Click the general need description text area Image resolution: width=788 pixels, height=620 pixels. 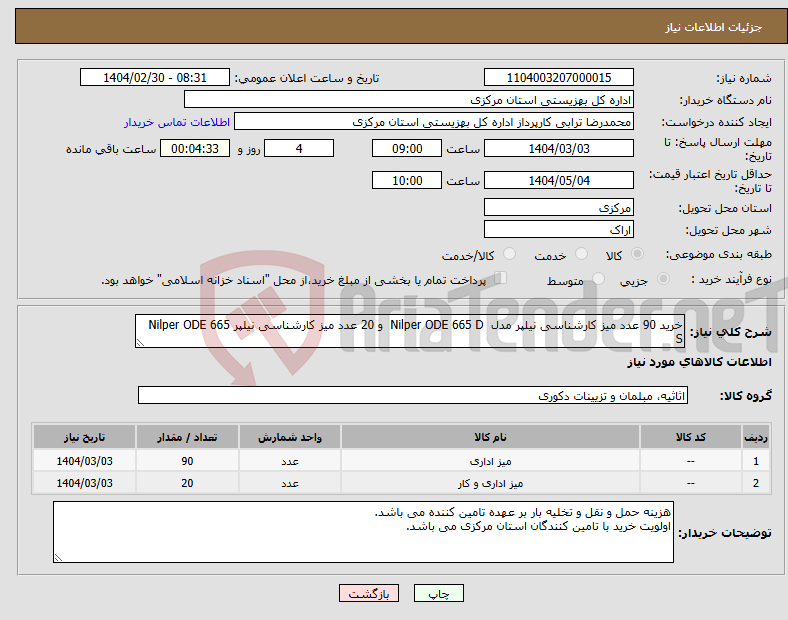click(410, 331)
